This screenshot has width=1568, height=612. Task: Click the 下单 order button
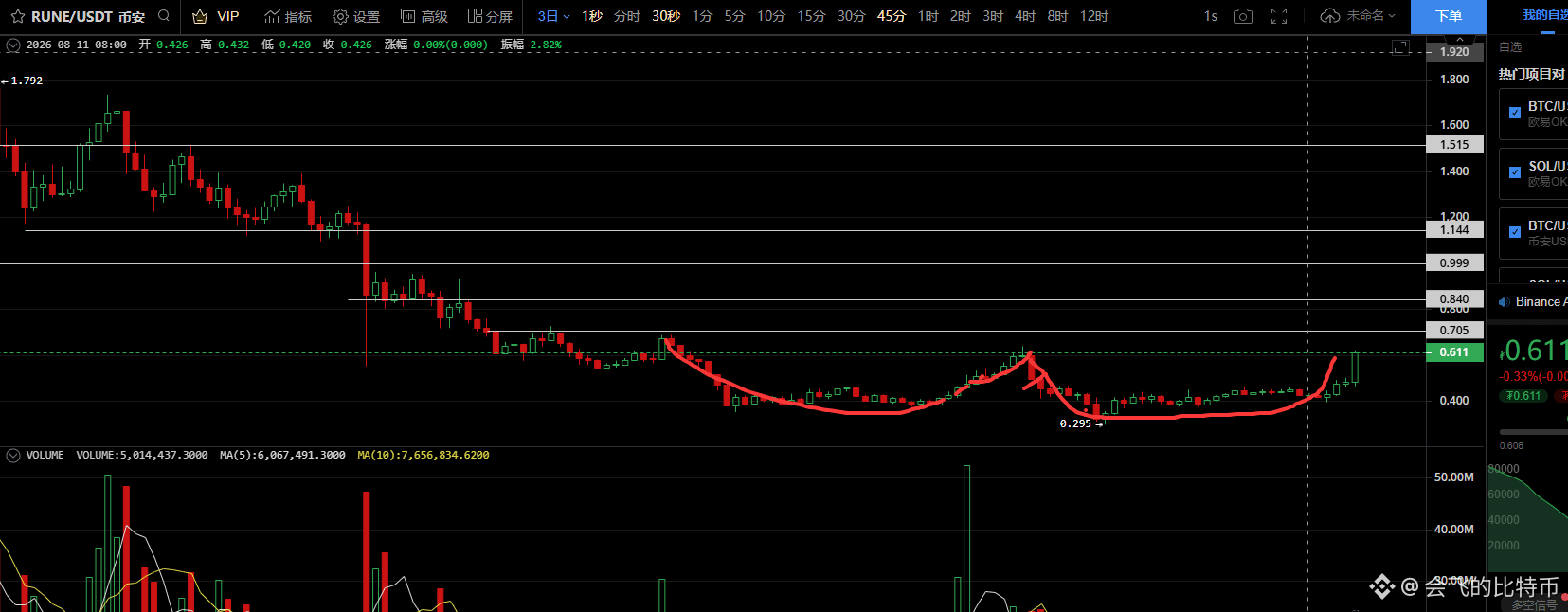1448,16
